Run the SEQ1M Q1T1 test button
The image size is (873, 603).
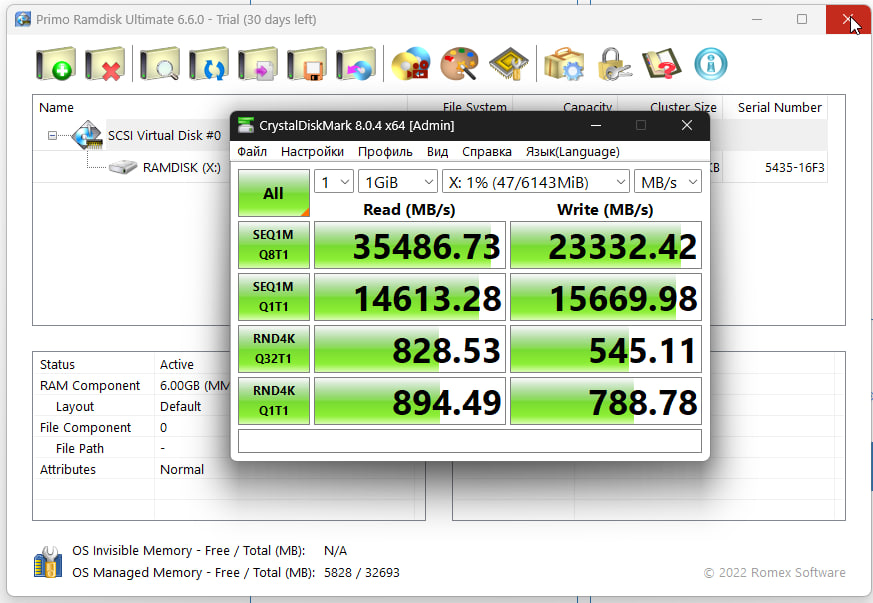point(273,297)
